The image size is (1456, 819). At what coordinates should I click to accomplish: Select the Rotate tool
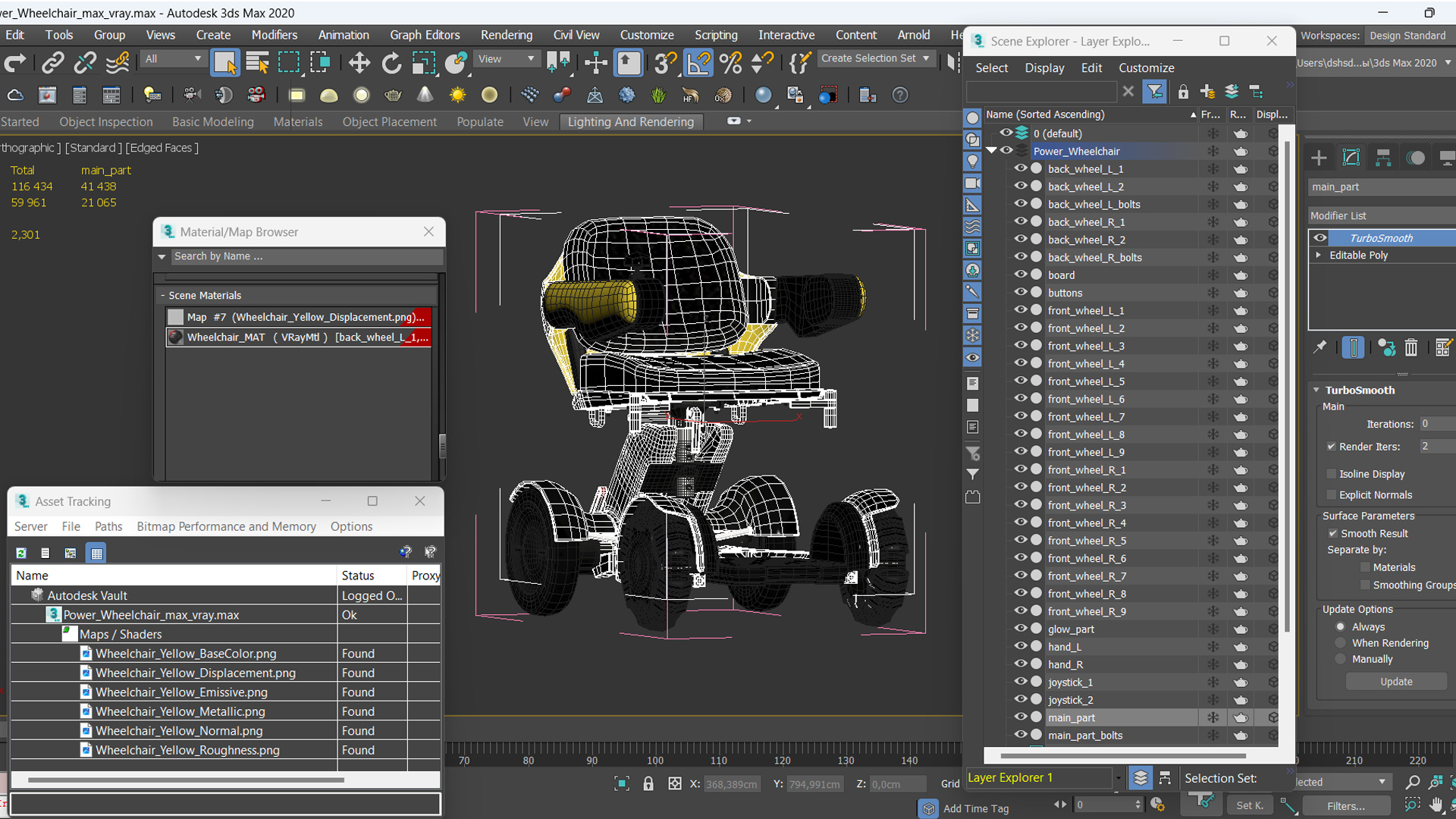click(391, 63)
